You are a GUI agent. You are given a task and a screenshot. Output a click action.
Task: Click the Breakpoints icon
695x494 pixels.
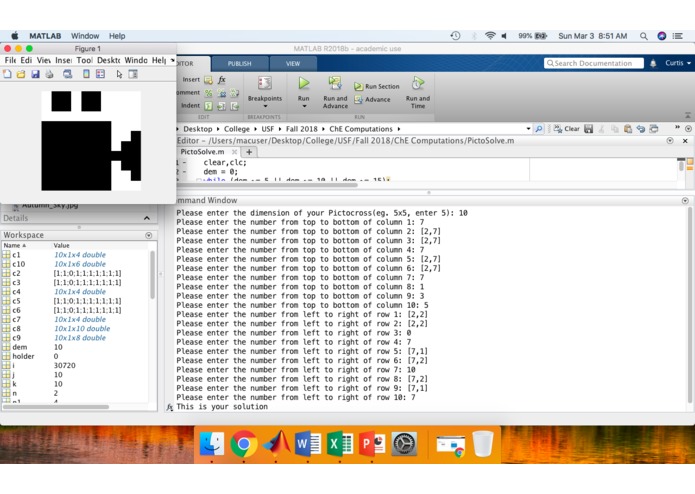click(x=265, y=83)
